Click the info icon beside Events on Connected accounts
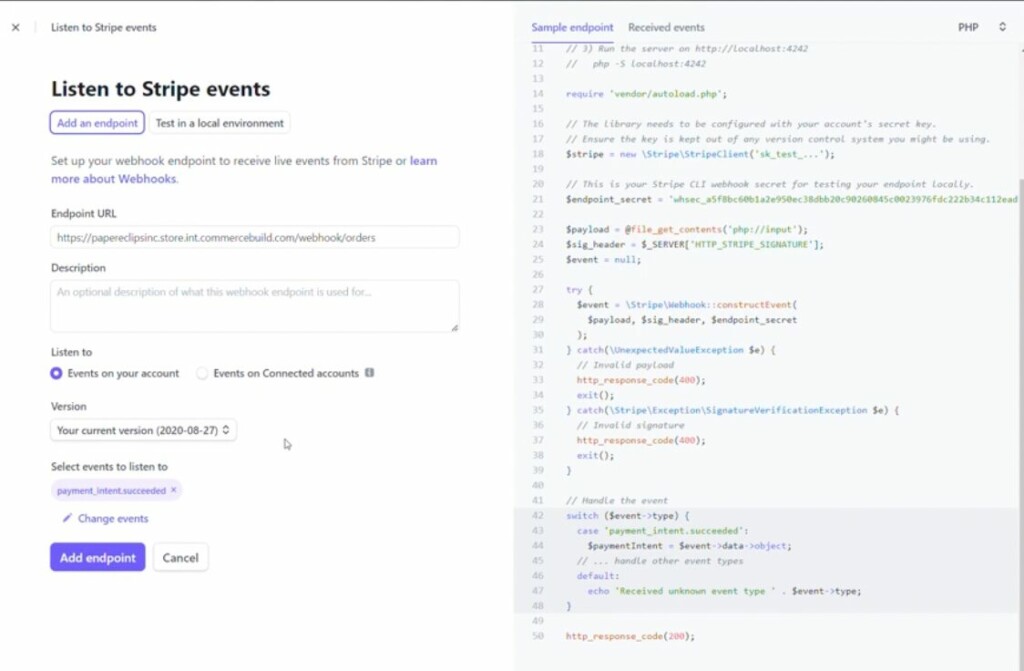 click(x=369, y=372)
